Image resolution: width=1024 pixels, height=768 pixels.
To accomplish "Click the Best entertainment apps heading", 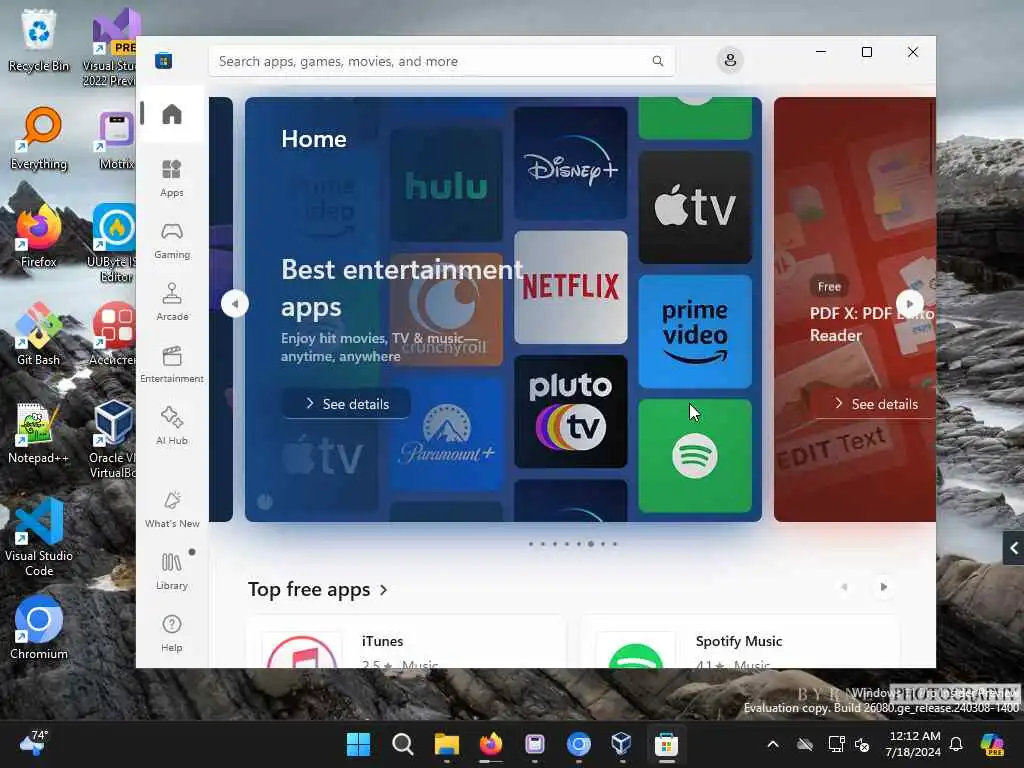I will 402,288.
